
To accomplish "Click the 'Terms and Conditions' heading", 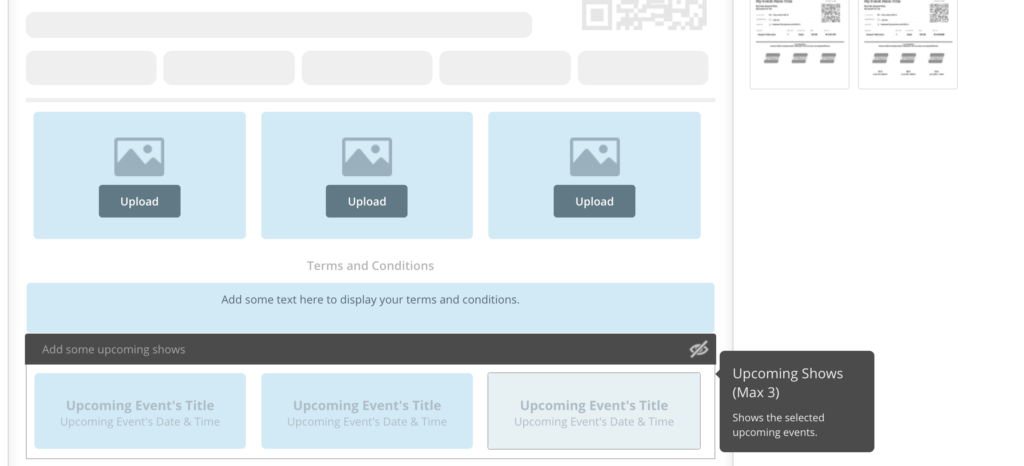I will pyautogui.click(x=370, y=266).
